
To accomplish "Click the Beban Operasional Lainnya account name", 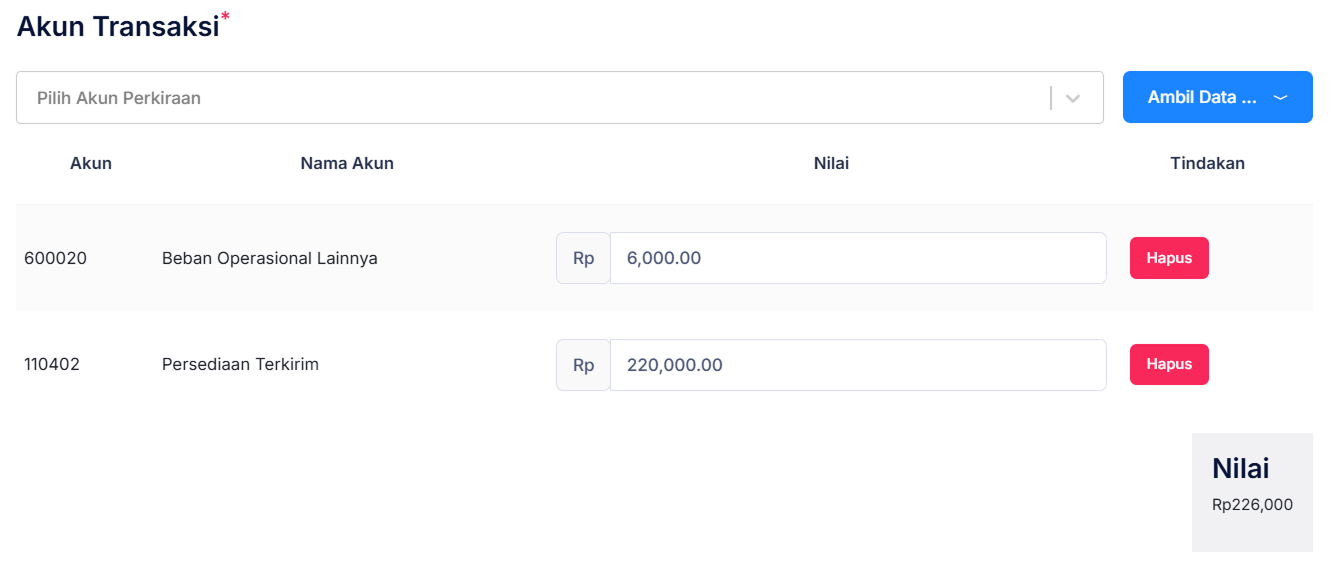I will click(270, 258).
